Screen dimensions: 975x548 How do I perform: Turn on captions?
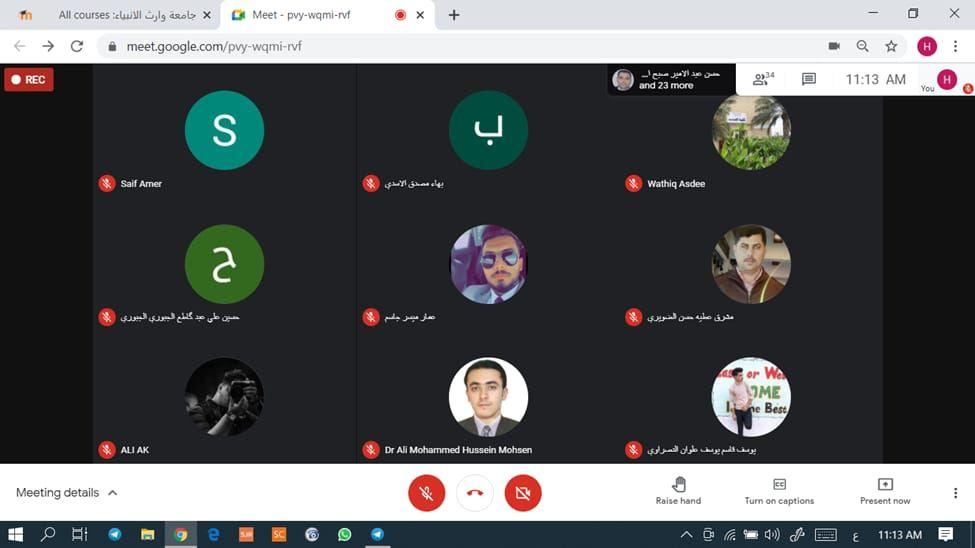[x=779, y=485]
